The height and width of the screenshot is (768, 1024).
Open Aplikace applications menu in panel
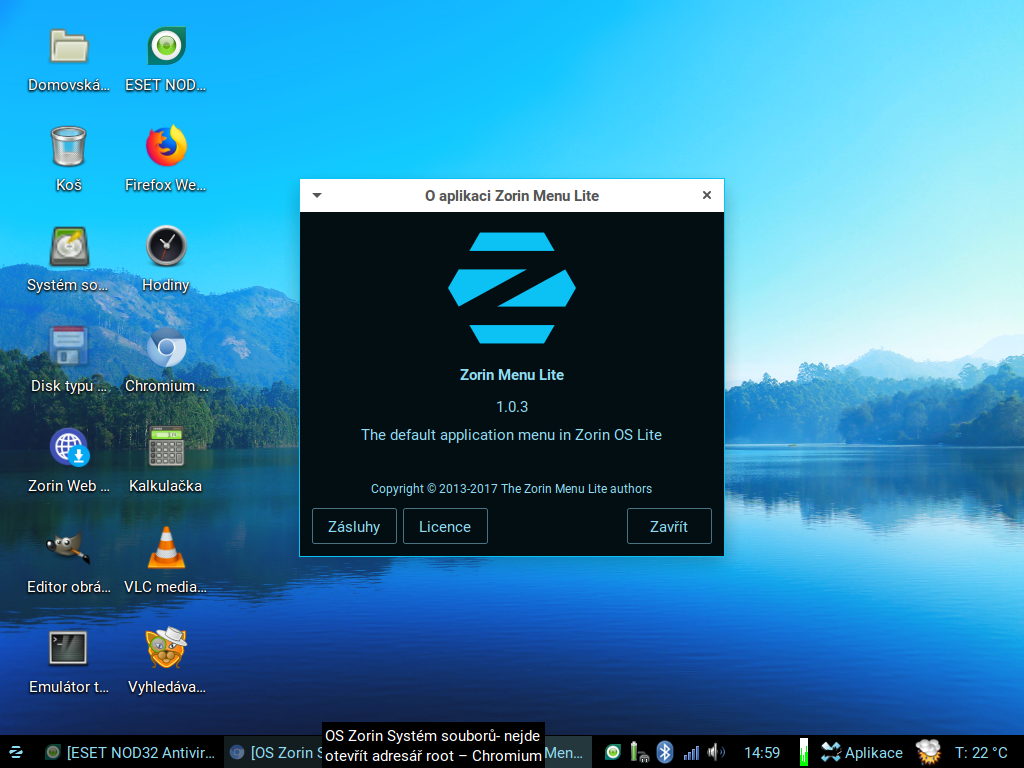point(862,752)
